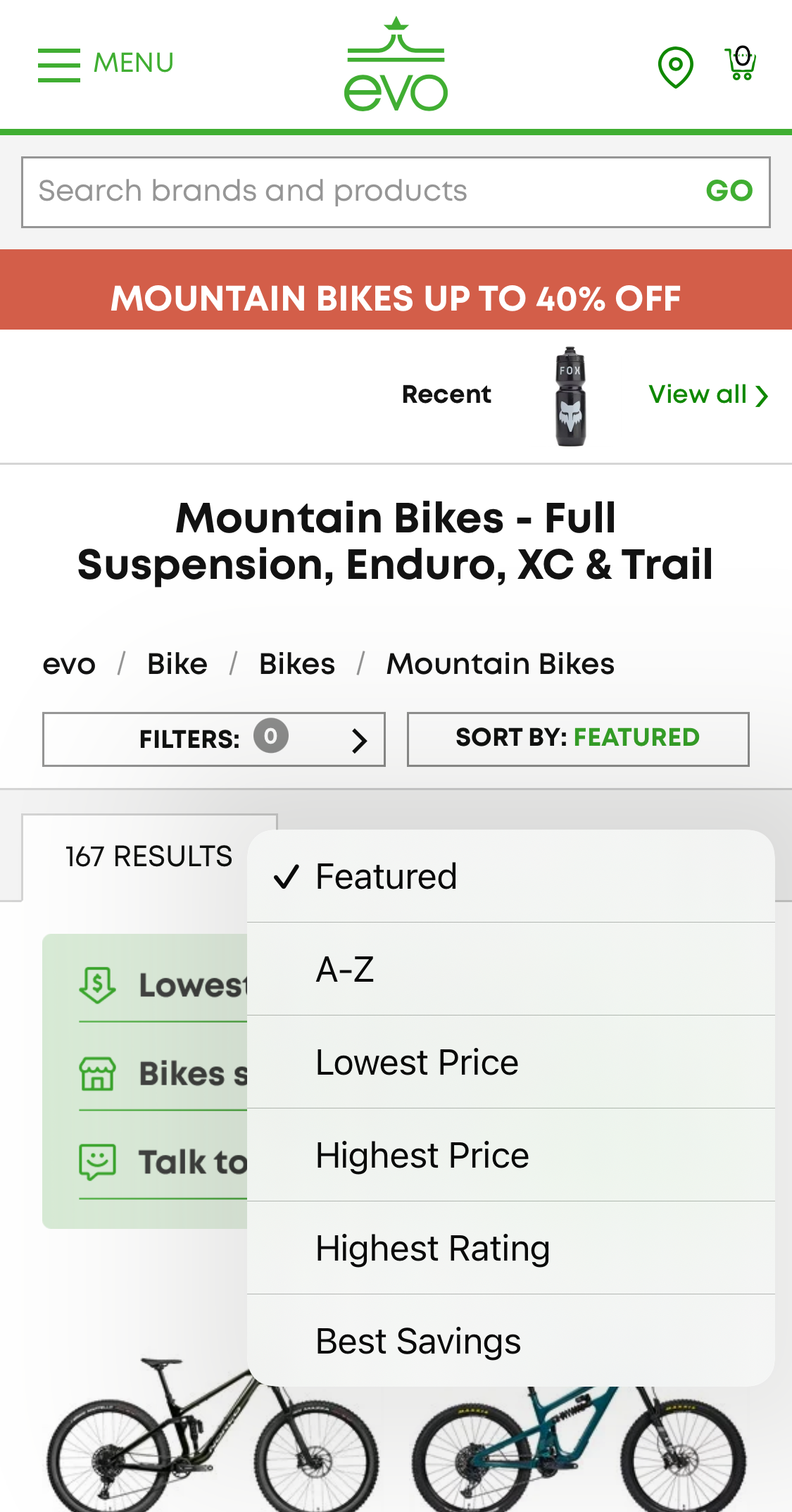Screen dimensions: 792x1512
Task: Select A-Z from the sort menu
Action: [x=346, y=969]
